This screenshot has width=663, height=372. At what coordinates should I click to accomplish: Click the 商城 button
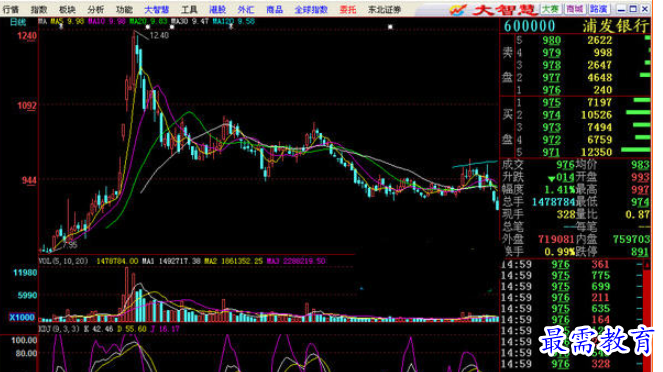575,9
